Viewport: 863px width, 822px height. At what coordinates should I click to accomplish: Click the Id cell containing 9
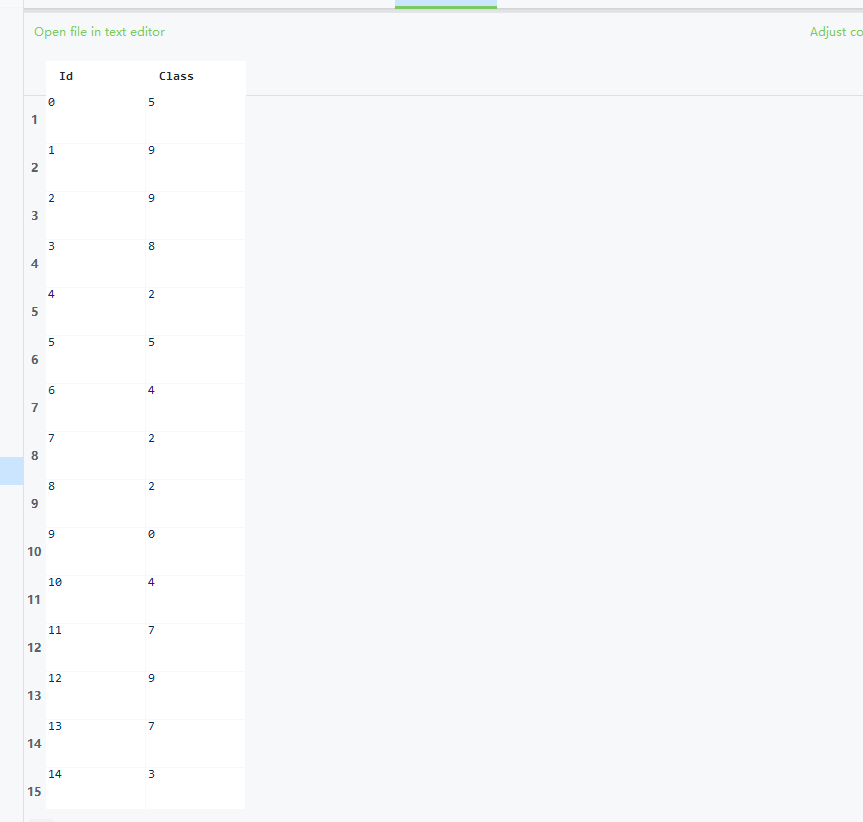(95, 551)
